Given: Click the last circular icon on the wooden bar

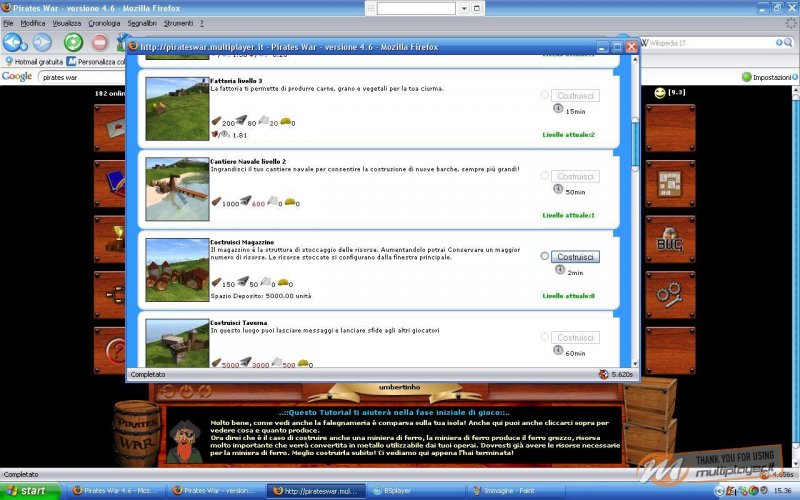Looking at the screenshot, I should 205,391.
